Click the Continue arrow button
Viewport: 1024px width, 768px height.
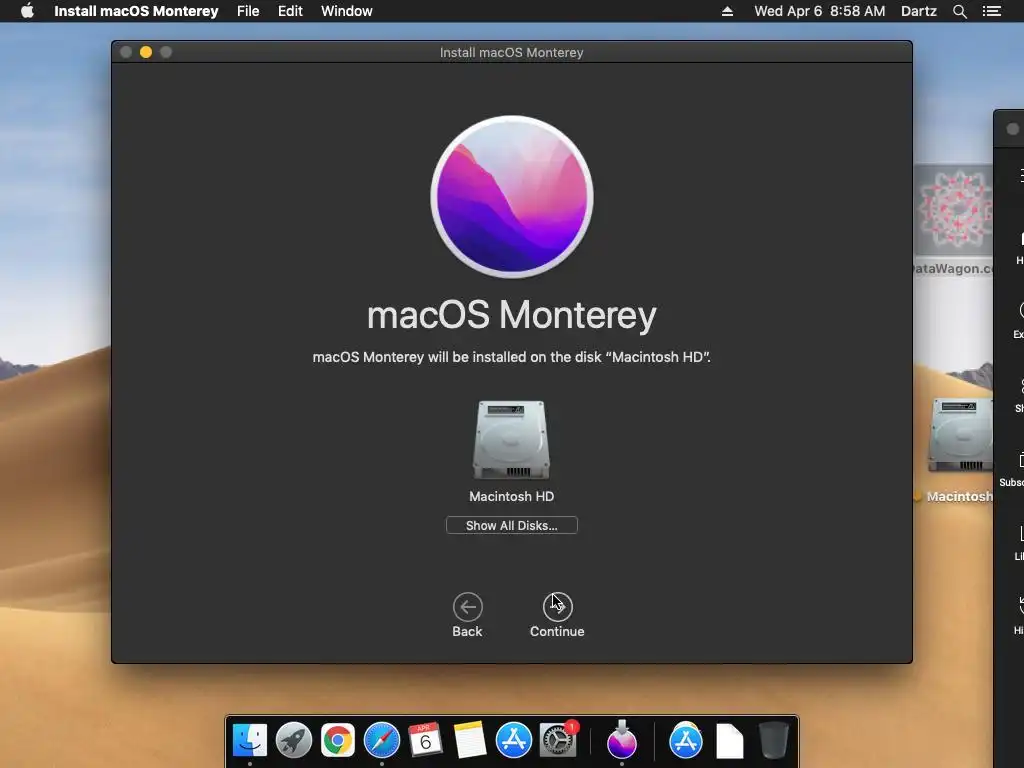coord(557,607)
